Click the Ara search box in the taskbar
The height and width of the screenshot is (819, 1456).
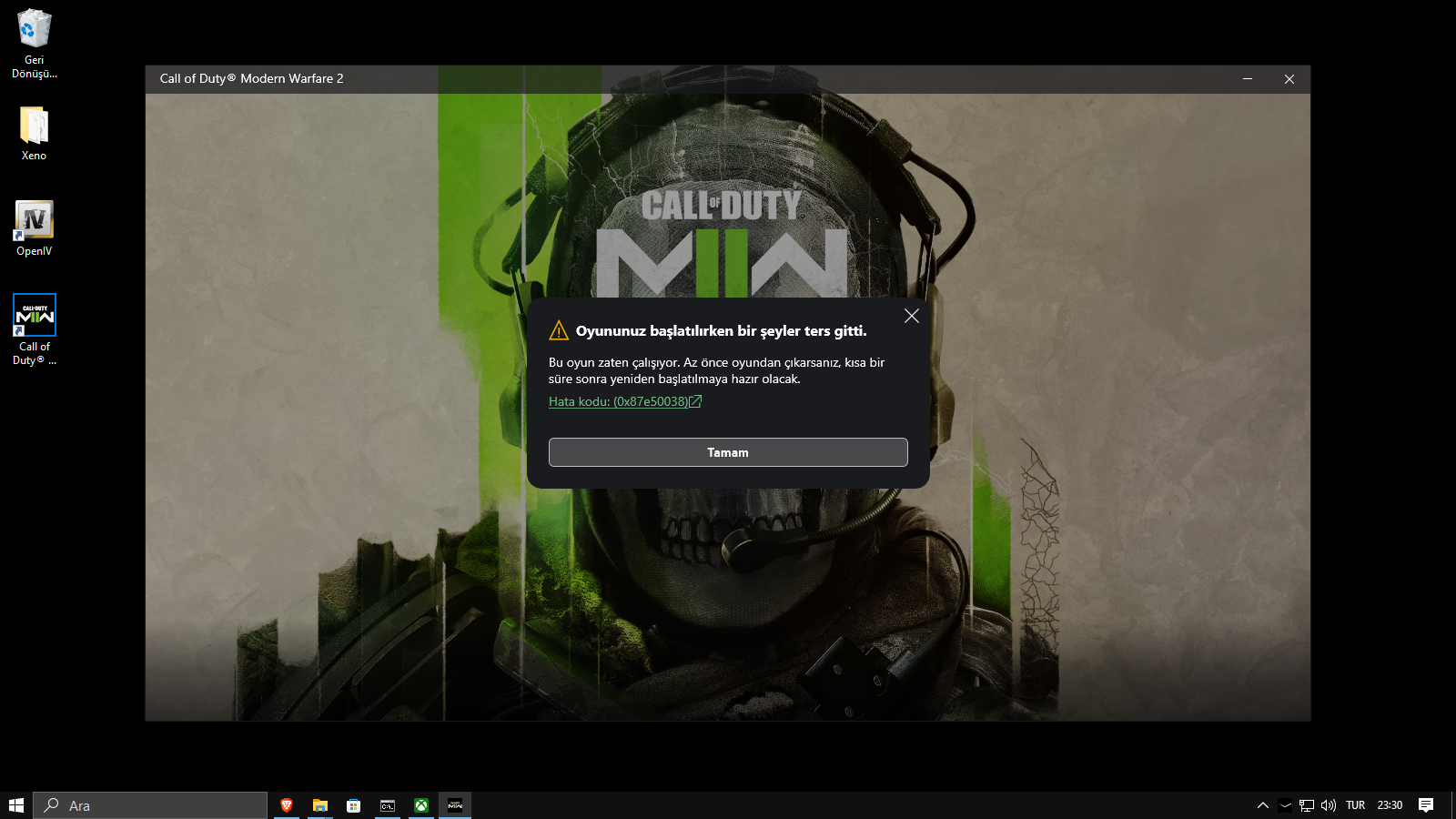151,805
